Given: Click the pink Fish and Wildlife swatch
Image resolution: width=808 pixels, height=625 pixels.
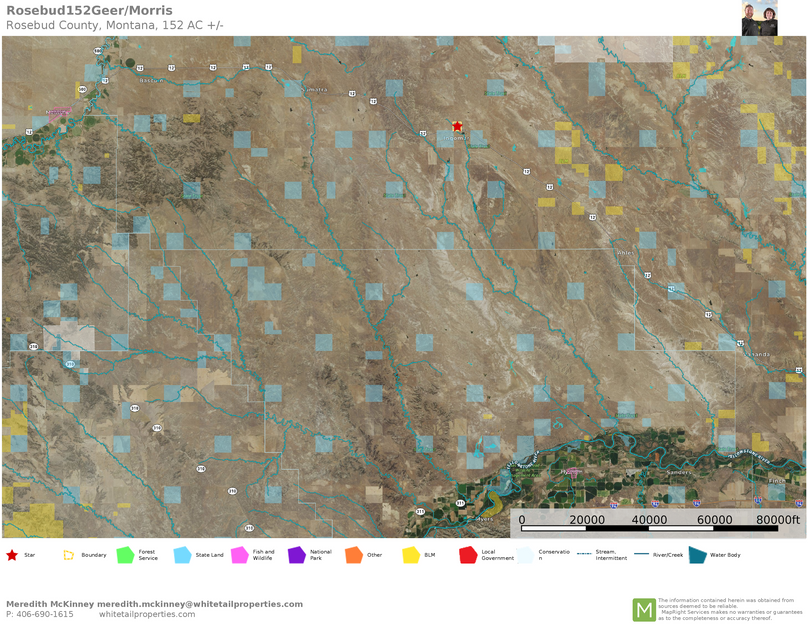Looking at the screenshot, I should click(240, 555).
